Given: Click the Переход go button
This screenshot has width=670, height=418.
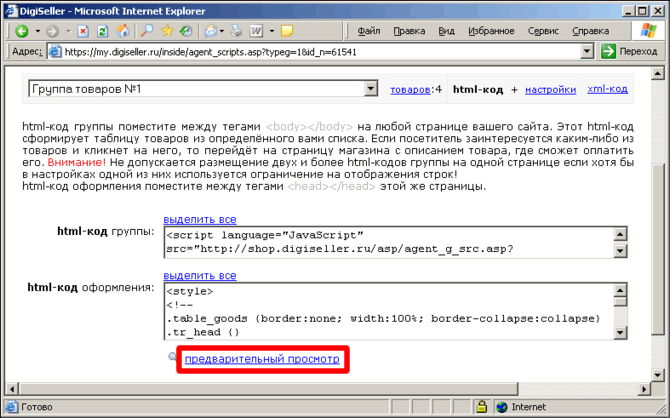Looking at the screenshot, I should [629, 52].
